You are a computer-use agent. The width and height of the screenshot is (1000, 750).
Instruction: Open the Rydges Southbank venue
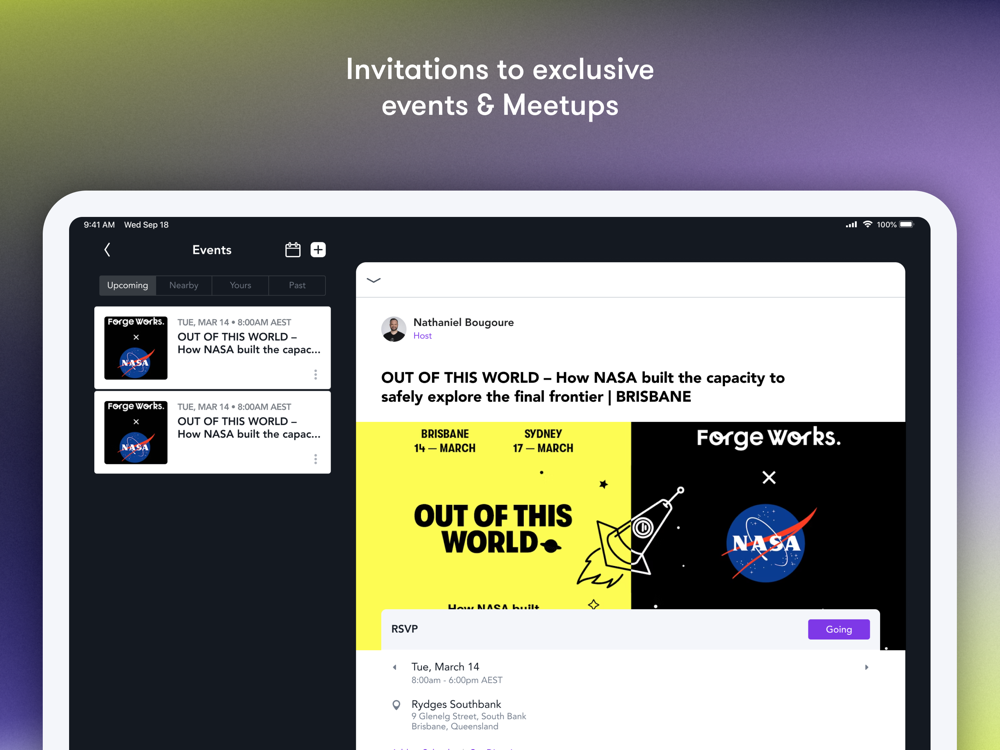pos(456,704)
